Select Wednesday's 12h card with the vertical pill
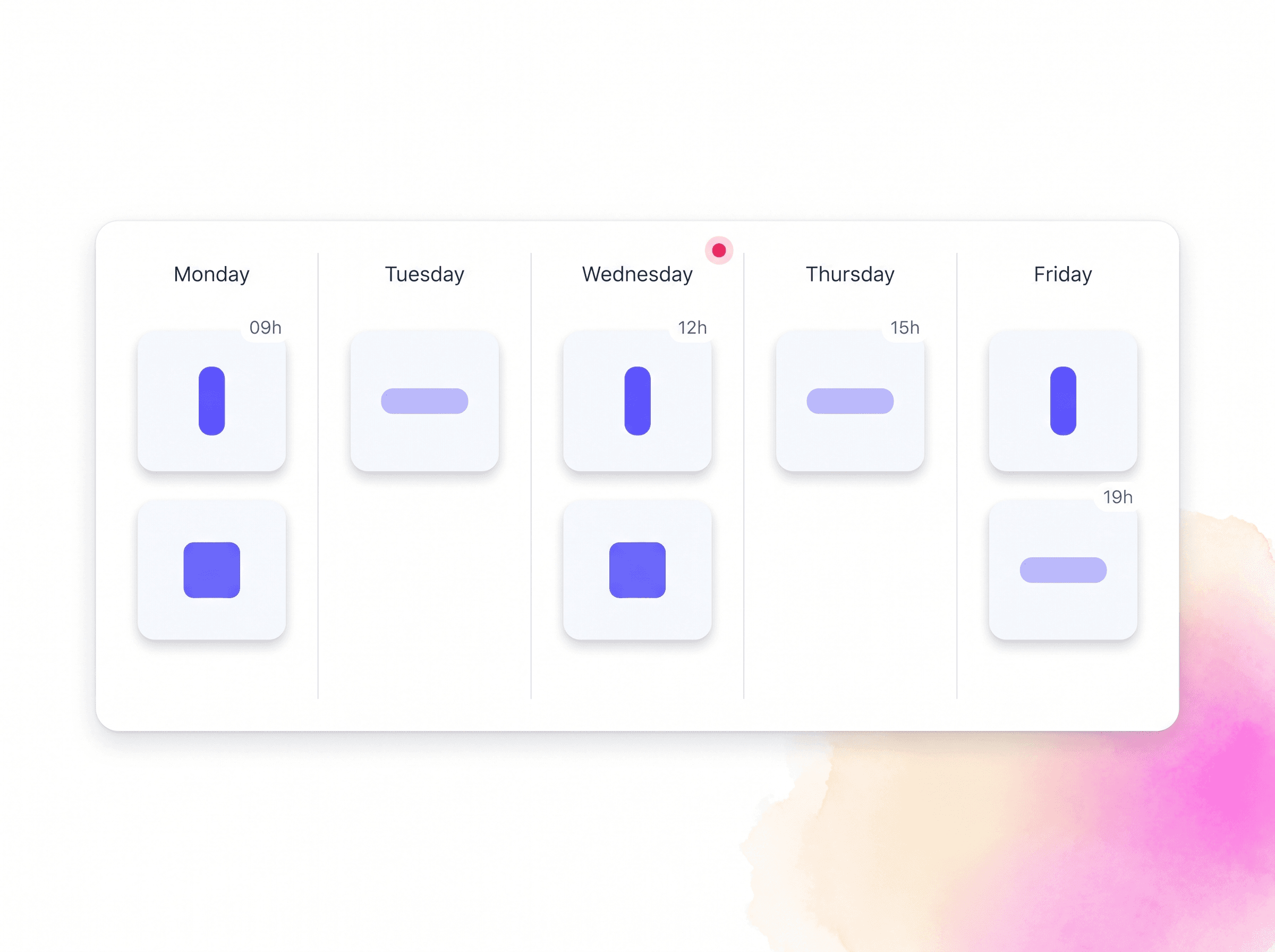Viewport: 1275px width, 952px height. 637,401
